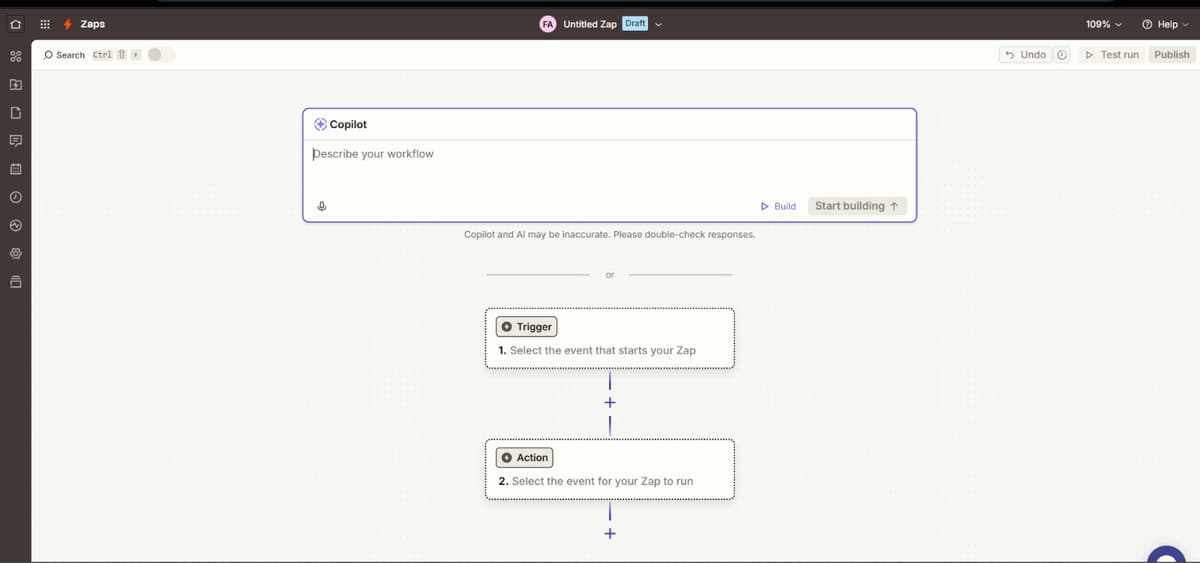Click the Action badge button

(525, 458)
